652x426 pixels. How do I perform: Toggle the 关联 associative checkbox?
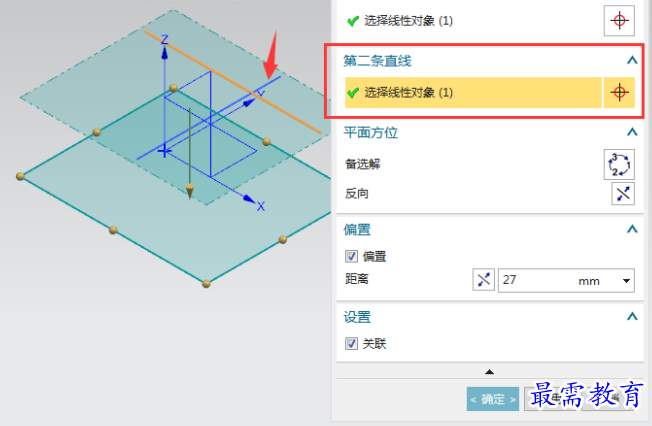point(351,344)
